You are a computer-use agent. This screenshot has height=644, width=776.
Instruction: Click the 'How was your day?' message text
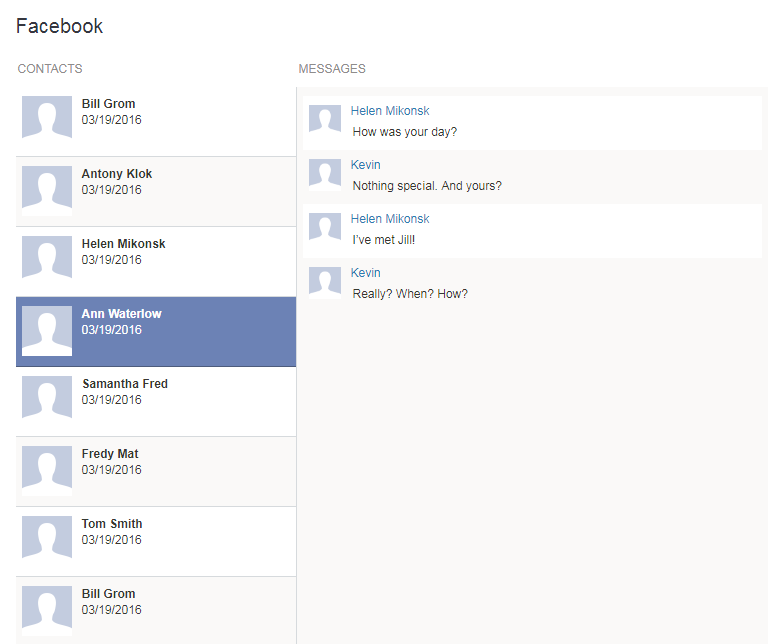tap(405, 132)
